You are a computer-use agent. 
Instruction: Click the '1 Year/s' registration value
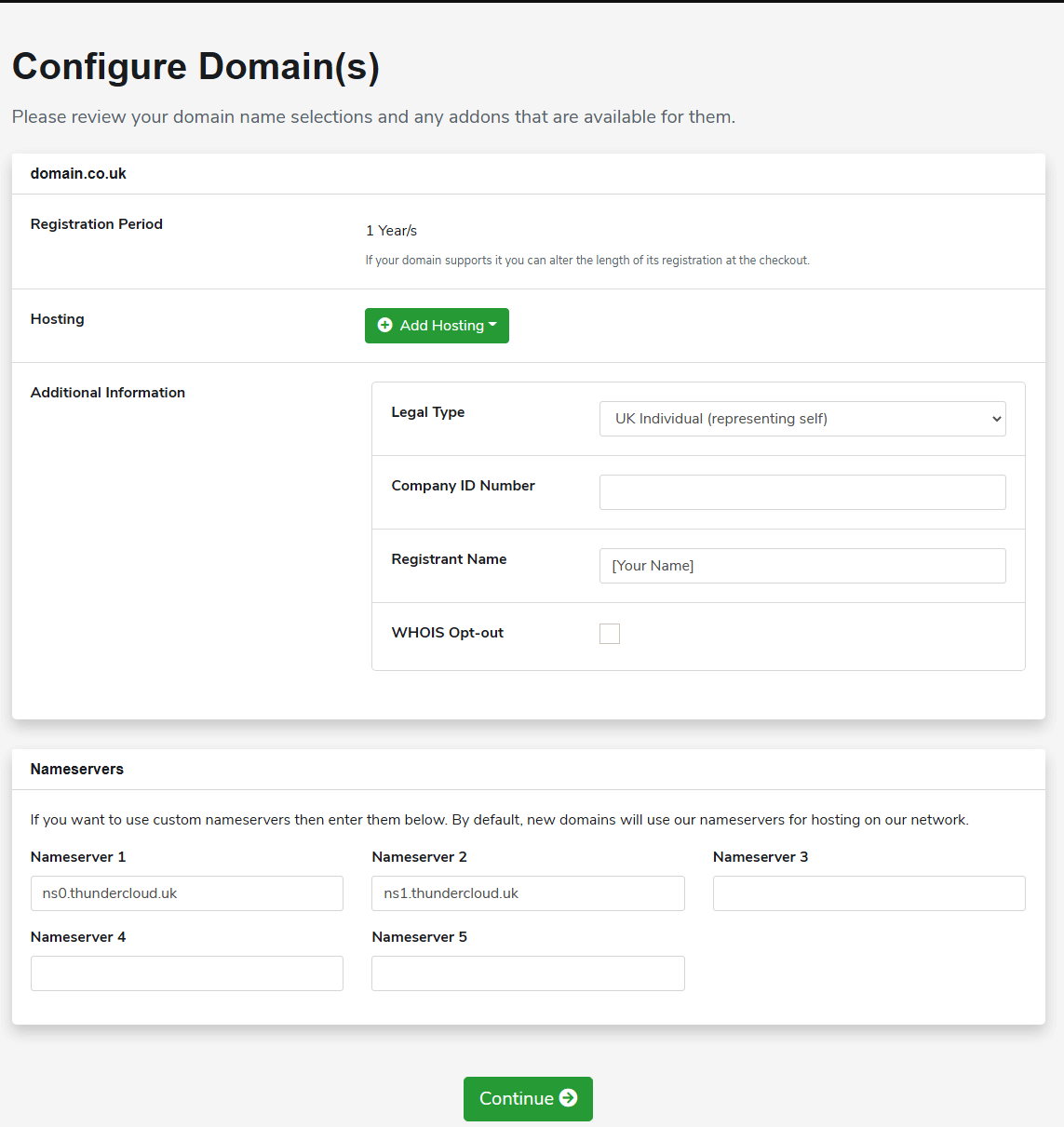click(x=391, y=231)
